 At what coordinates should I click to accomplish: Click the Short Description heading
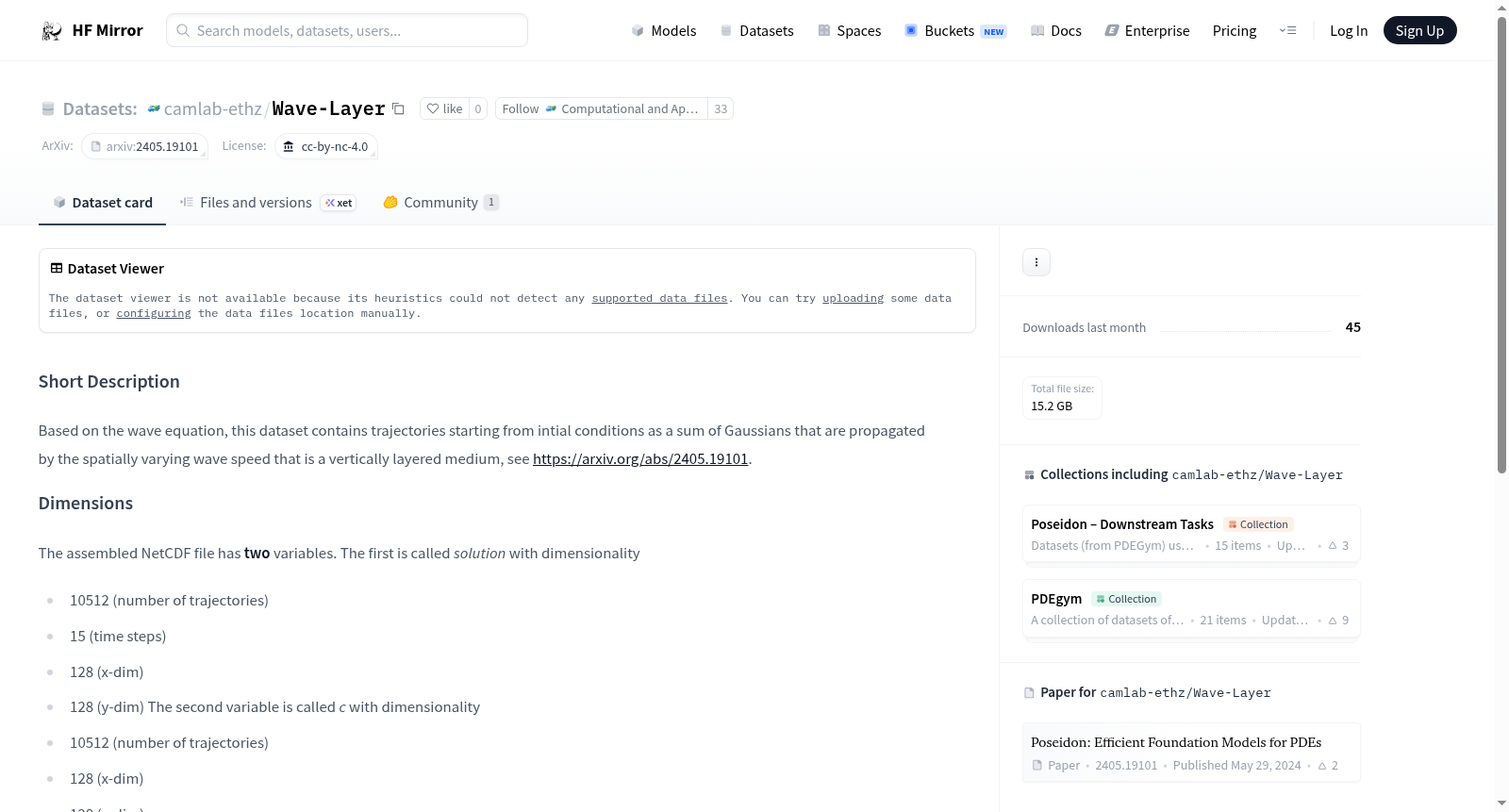click(109, 382)
